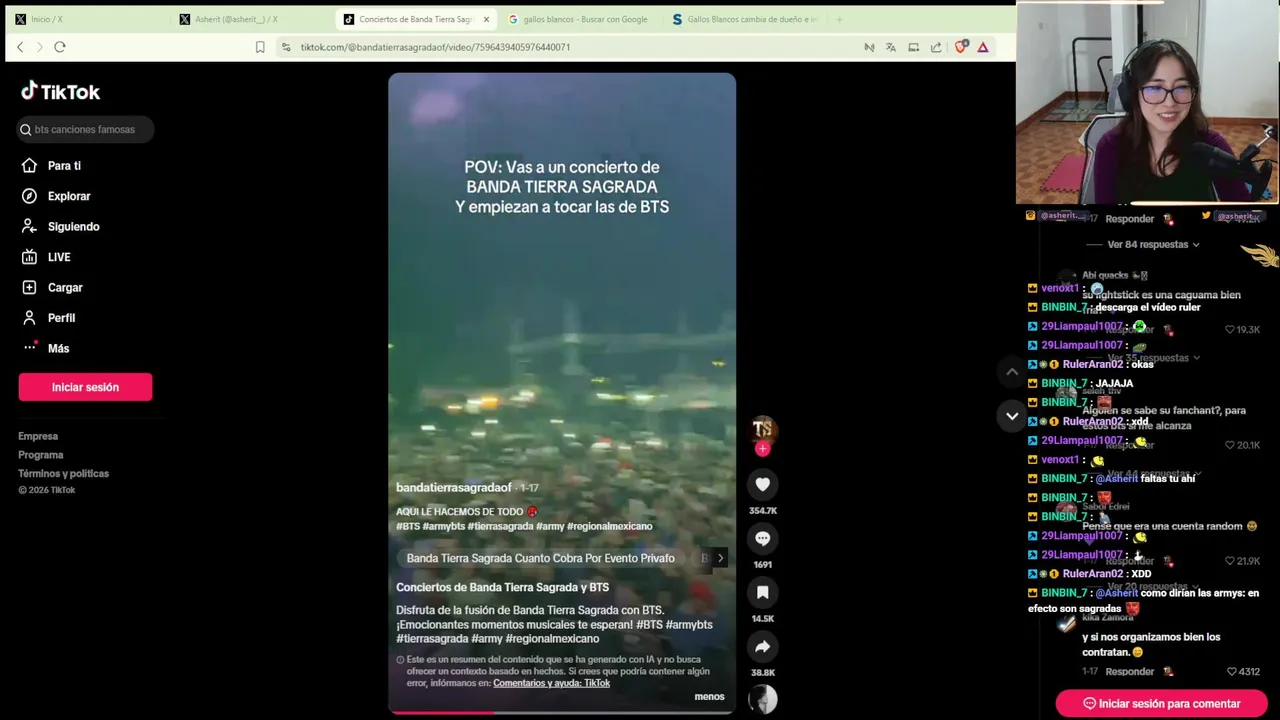
Task: Click browser forward arrow
Action: [x=40, y=47]
